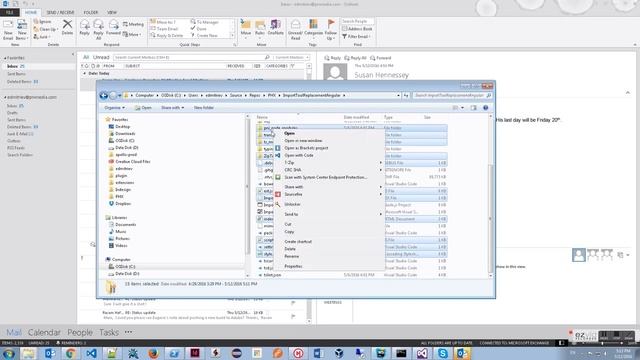Click the Meeting button in Respond group
This screenshot has height=360, width=640.
133,24
